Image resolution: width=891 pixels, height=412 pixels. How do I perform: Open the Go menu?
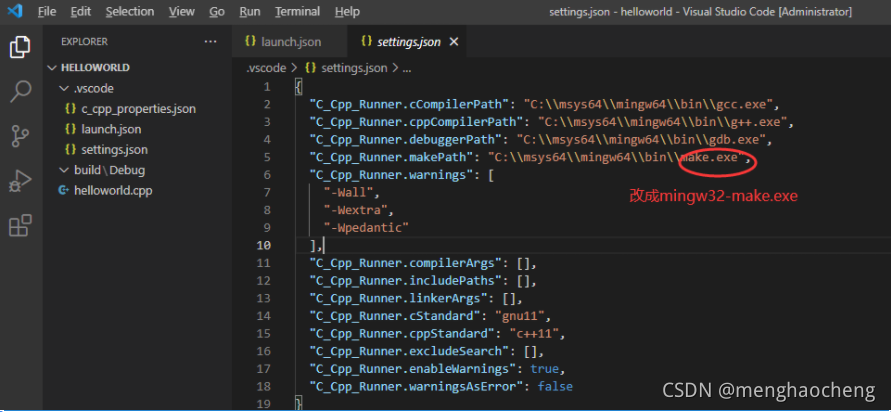pyautogui.click(x=217, y=11)
